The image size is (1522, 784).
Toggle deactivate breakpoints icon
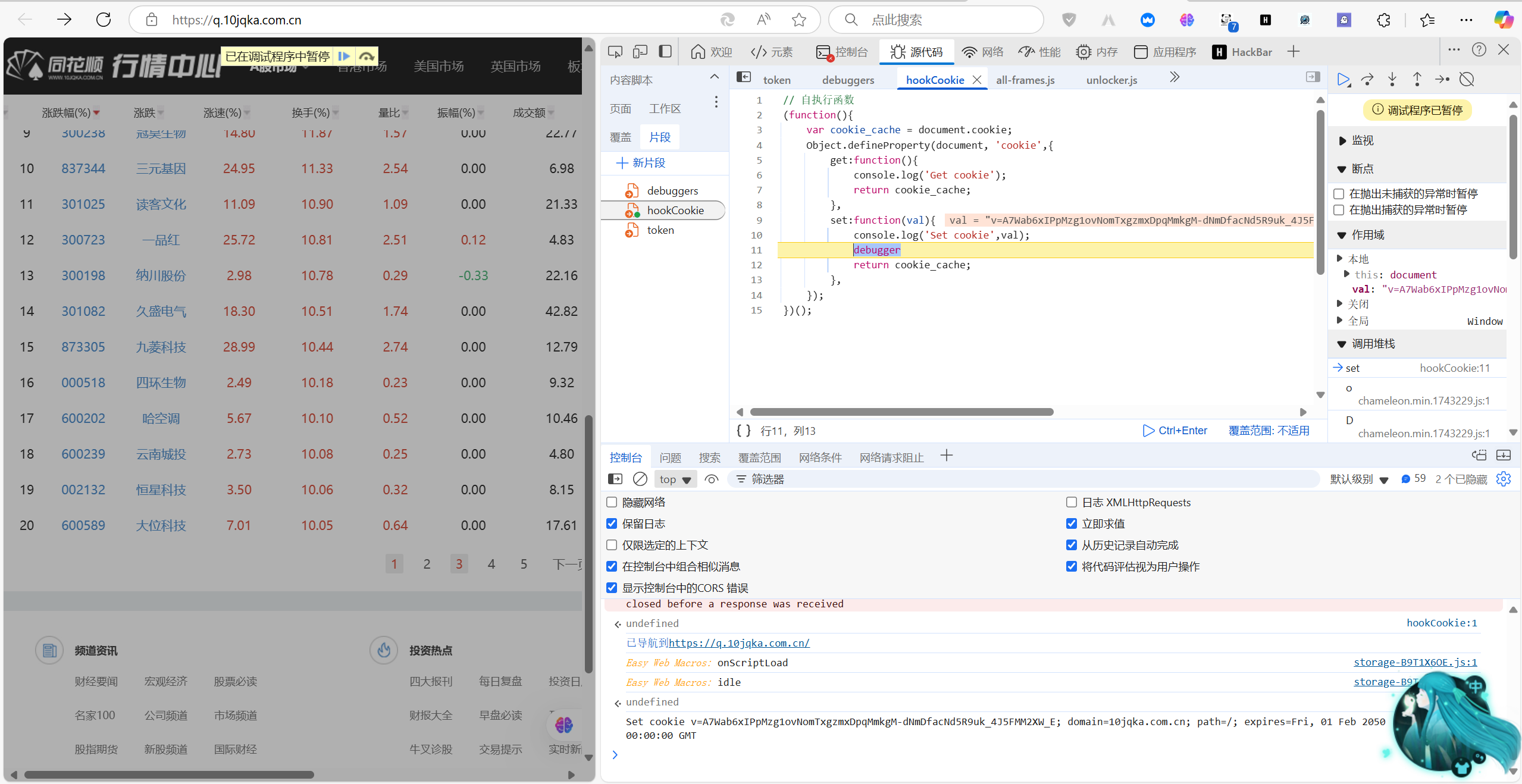tap(1467, 80)
